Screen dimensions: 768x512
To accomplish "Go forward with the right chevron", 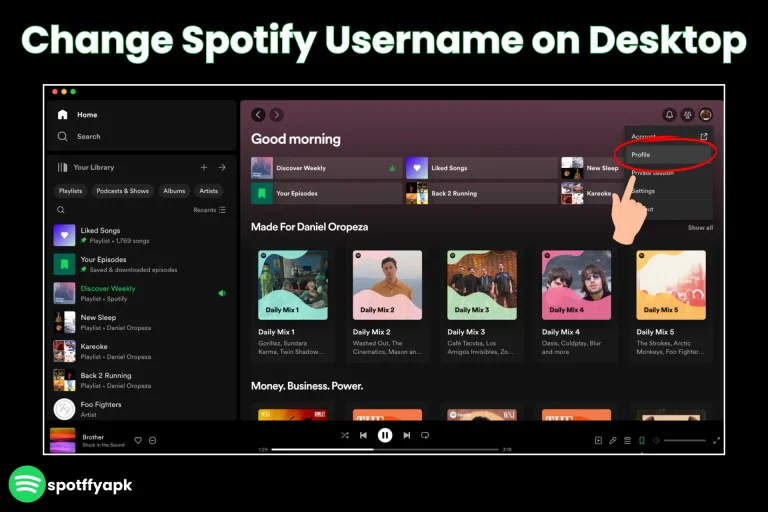I will click(x=277, y=115).
